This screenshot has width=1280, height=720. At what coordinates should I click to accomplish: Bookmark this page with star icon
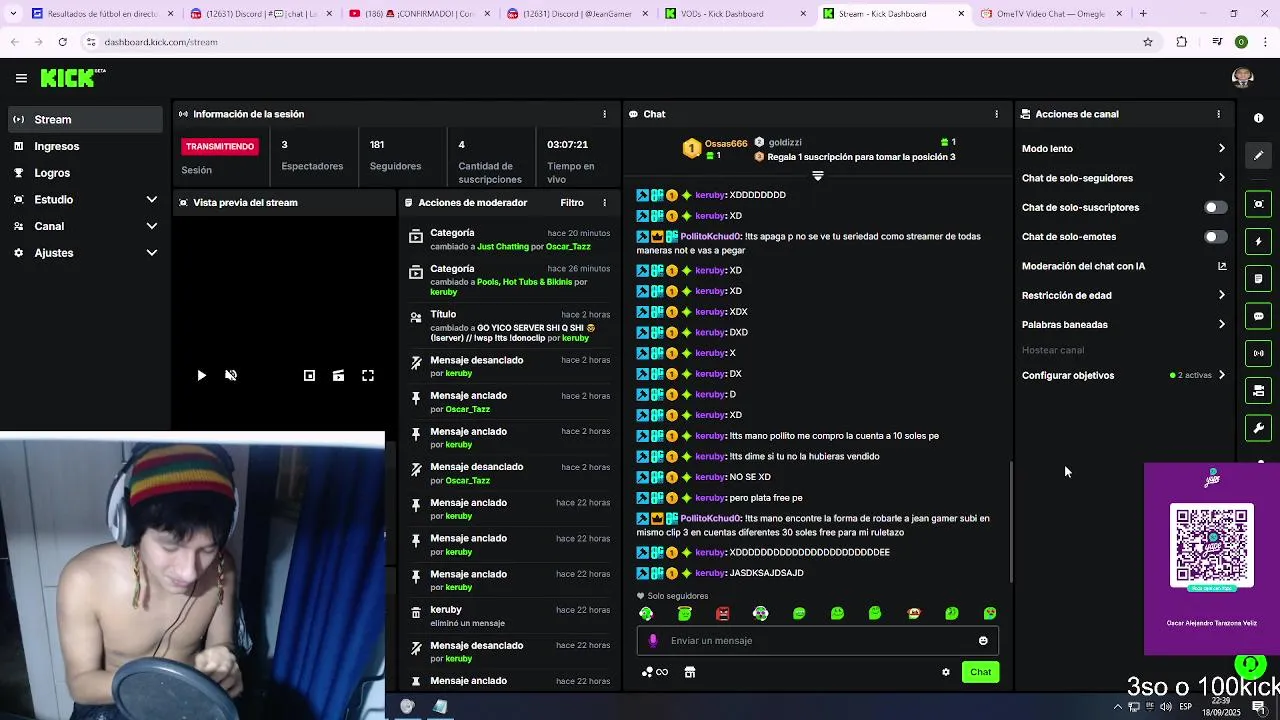tap(1148, 42)
